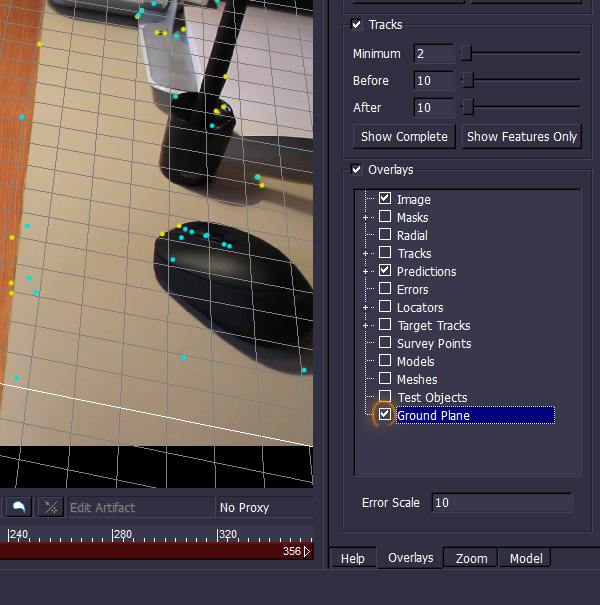Uncheck the Tracks section checkbox
Image resolution: width=600 pixels, height=605 pixels.
pos(357,25)
